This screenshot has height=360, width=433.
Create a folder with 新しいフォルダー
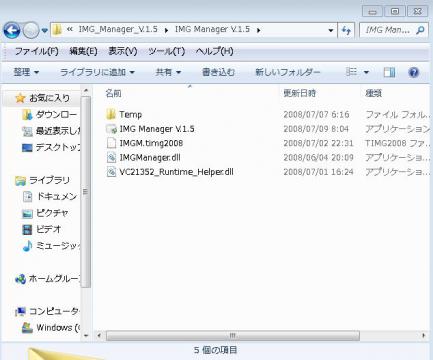point(287,72)
